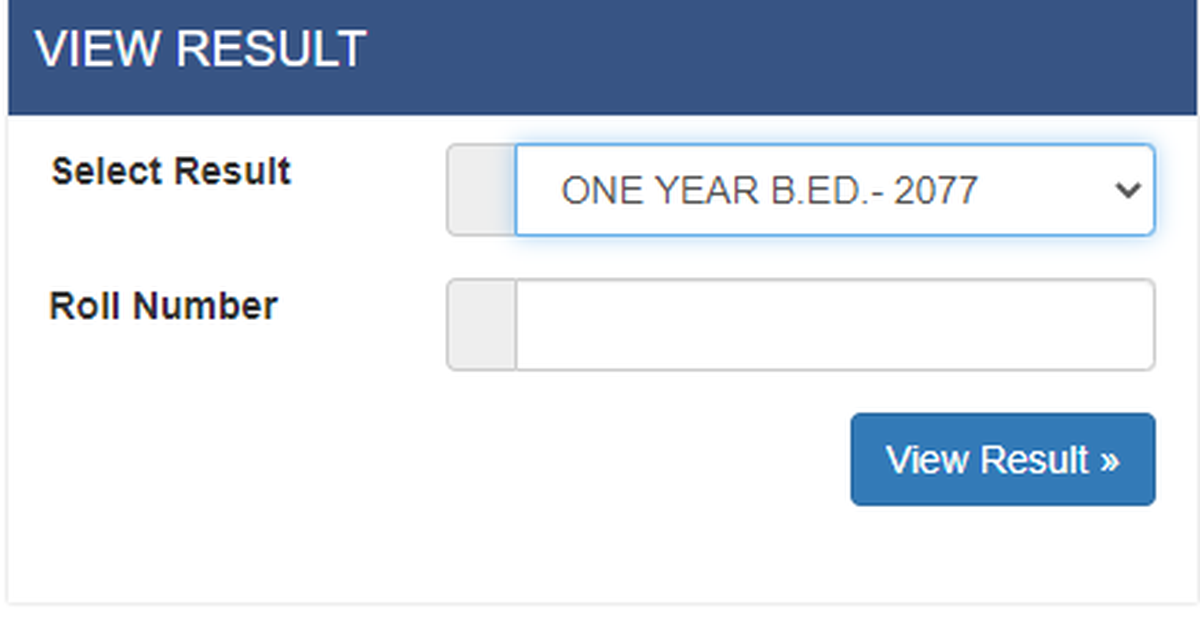This screenshot has height=630, width=1200.
Task: Open the Select Result dropdown
Action: 834,190
